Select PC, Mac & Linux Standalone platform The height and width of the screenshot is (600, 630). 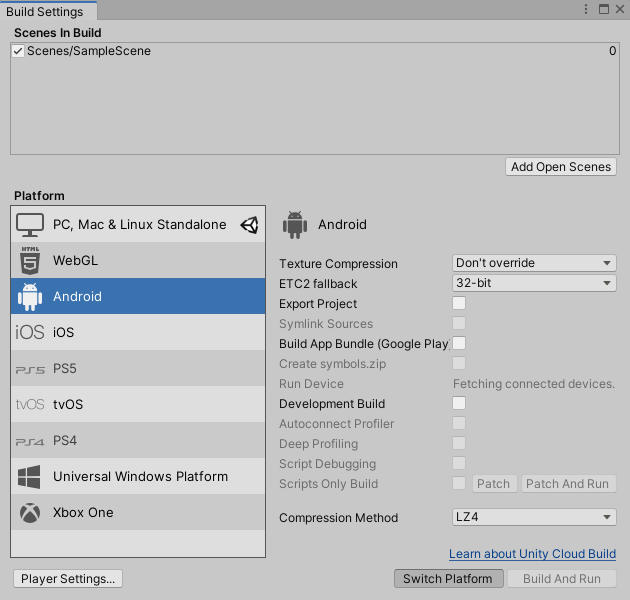(x=138, y=224)
